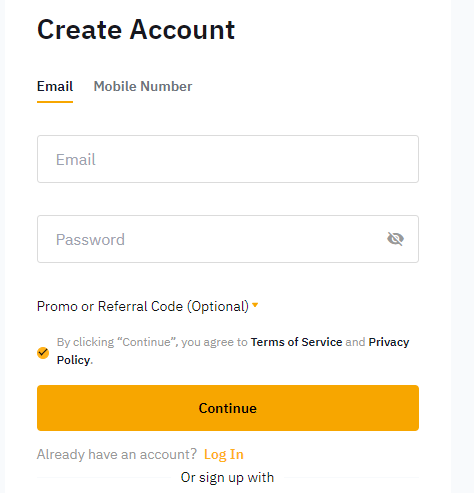The image size is (474, 493).
Task: Toggle password visibility with the eye icon
Action: (395, 239)
